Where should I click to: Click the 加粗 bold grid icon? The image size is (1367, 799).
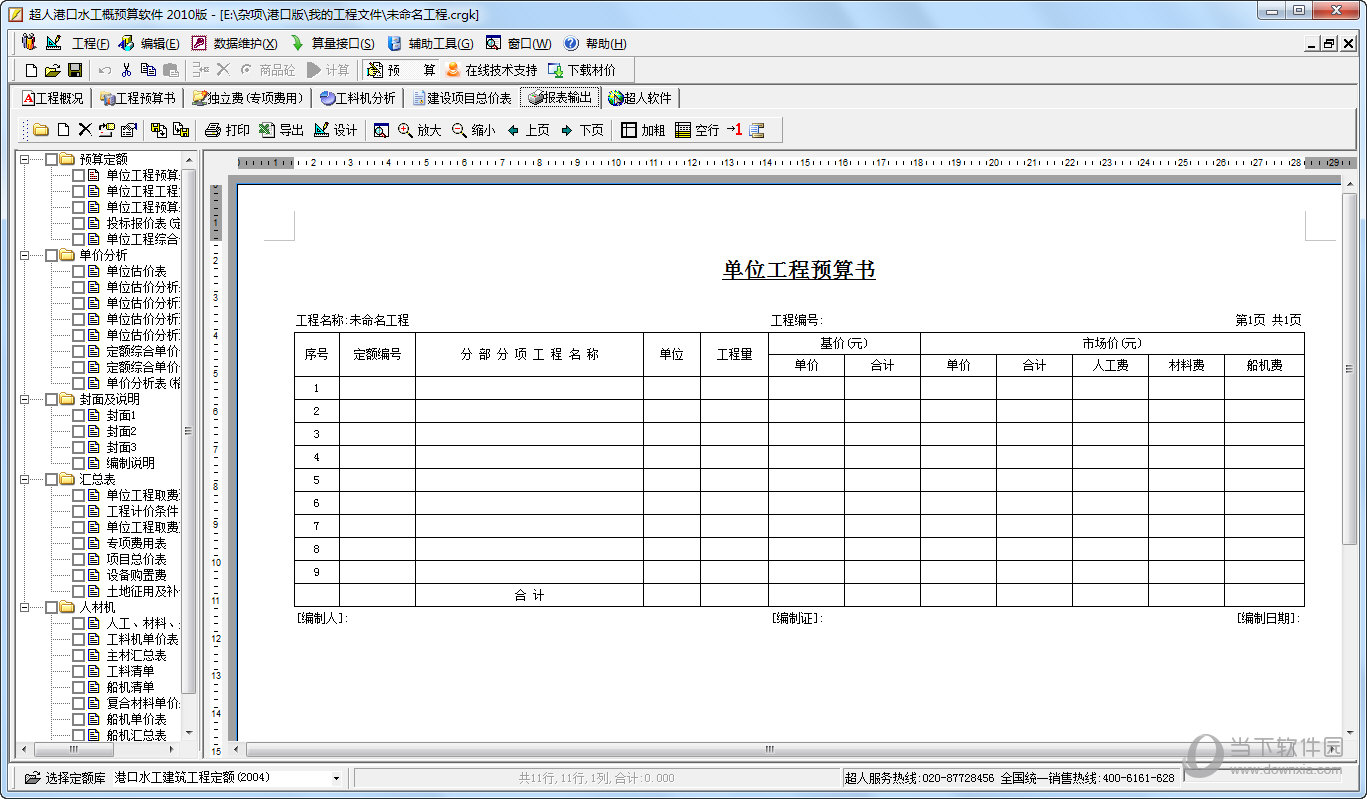click(x=629, y=130)
